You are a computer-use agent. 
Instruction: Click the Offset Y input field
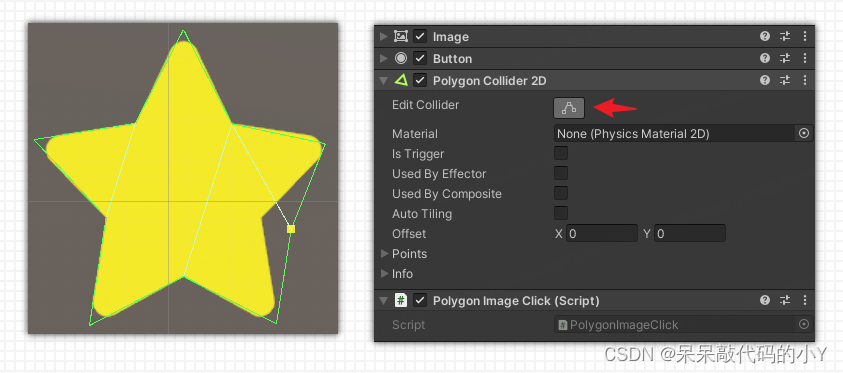[x=690, y=234]
